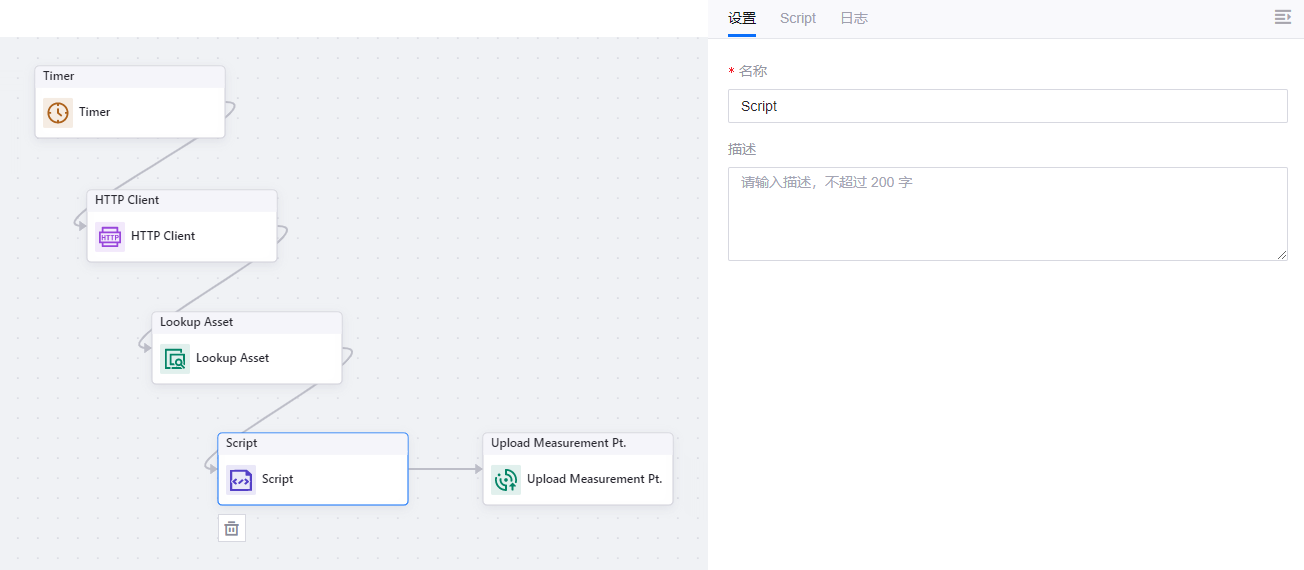Click into the 描述 description text area
1304x570 pixels.
1007,213
